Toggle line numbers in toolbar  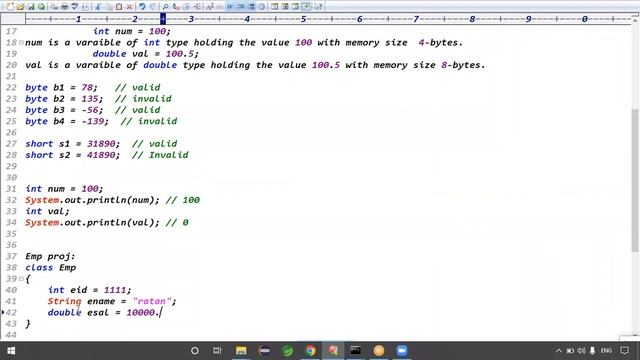coord(251,7)
